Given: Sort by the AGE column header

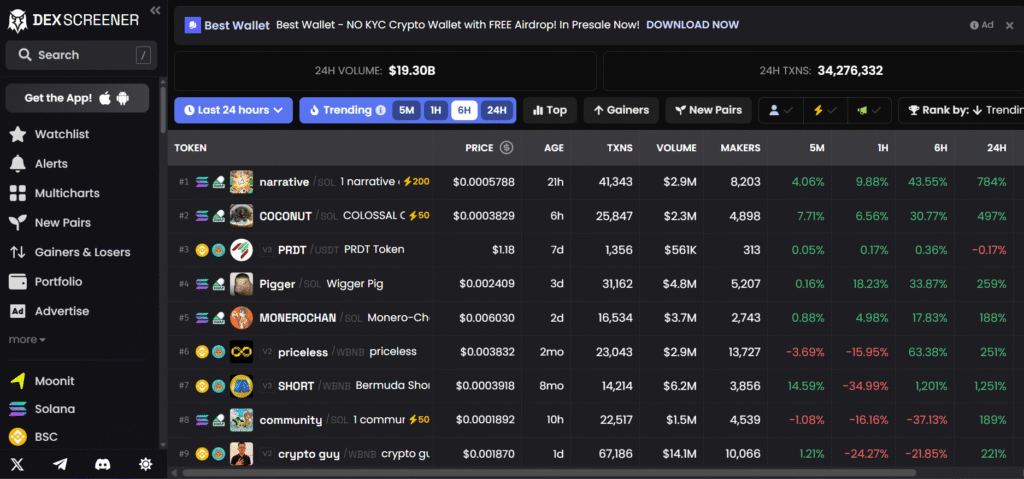Looking at the screenshot, I should point(554,148).
